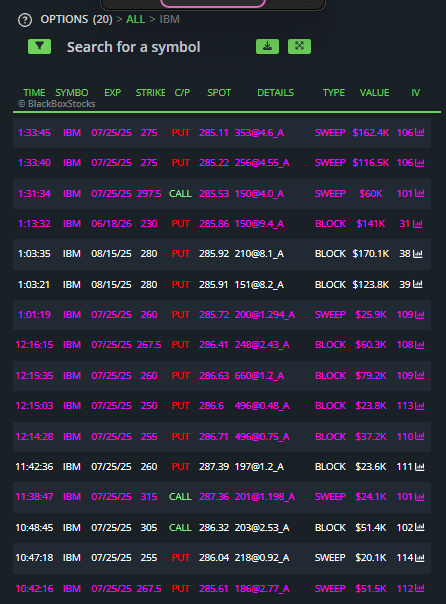Select the 660@1.2_A details cell
Screen dimensions: 446x604
point(259,375)
